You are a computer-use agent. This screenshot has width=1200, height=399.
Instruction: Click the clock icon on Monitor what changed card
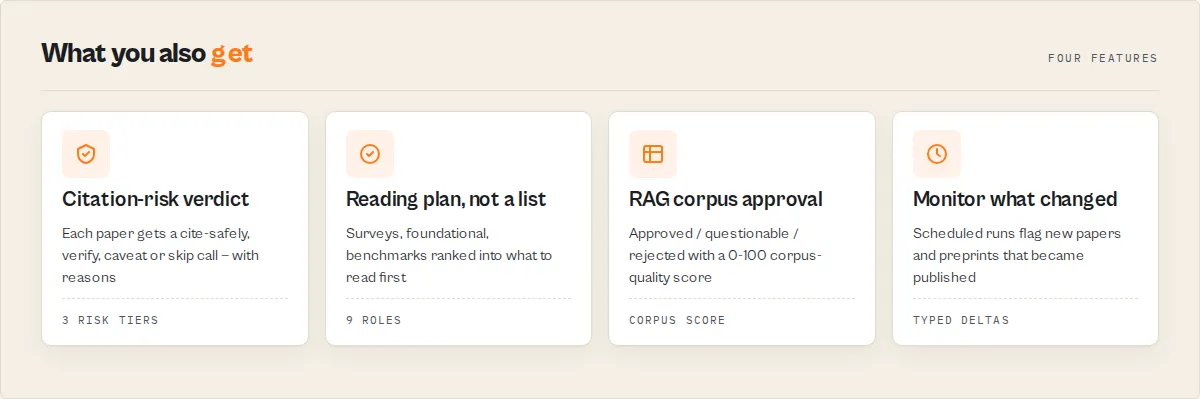937,154
